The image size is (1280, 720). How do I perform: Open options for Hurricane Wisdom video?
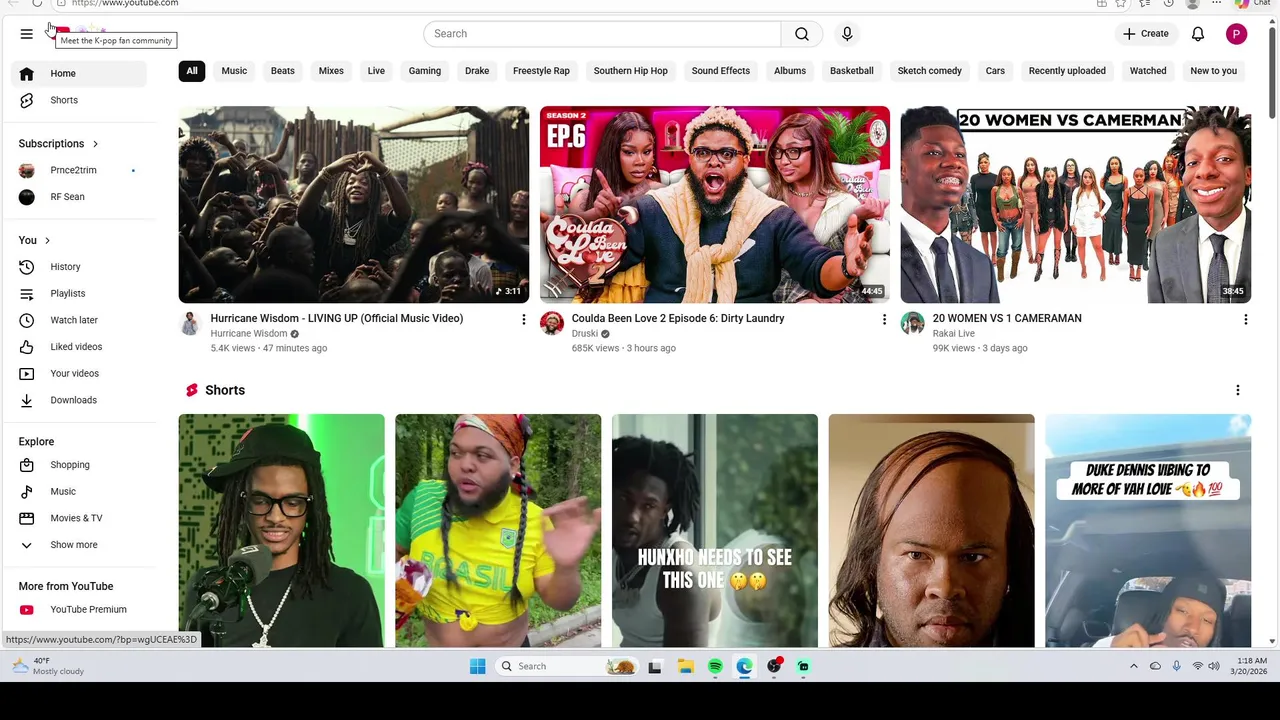tap(523, 320)
